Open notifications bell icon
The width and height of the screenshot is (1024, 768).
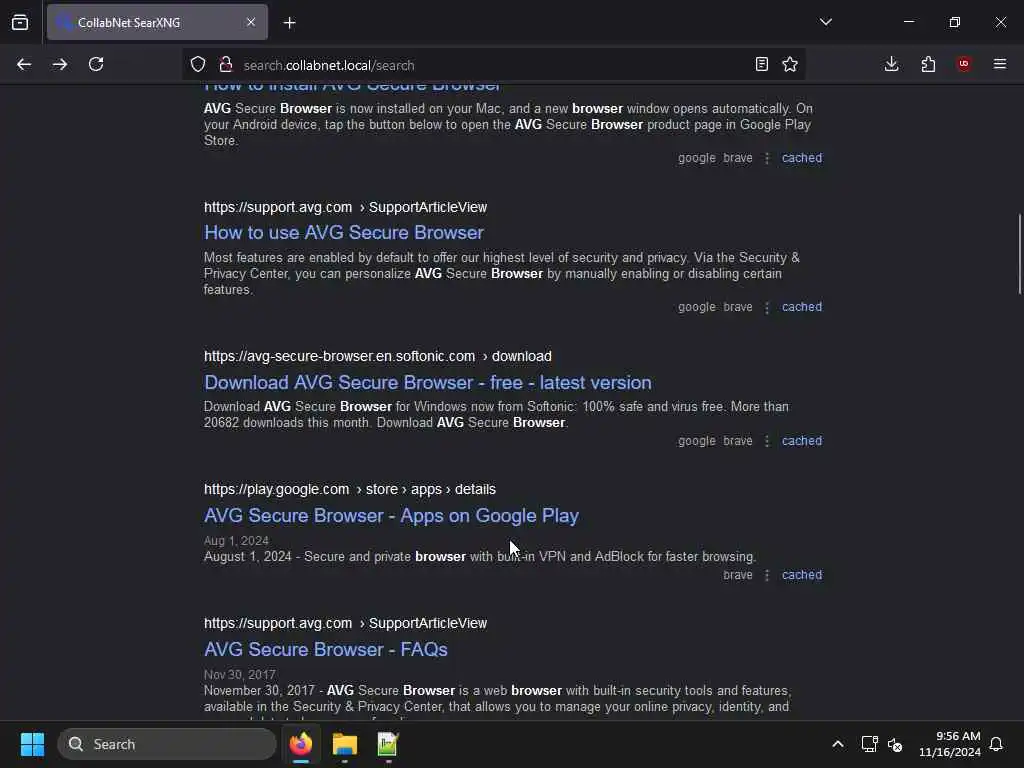tap(996, 744)
